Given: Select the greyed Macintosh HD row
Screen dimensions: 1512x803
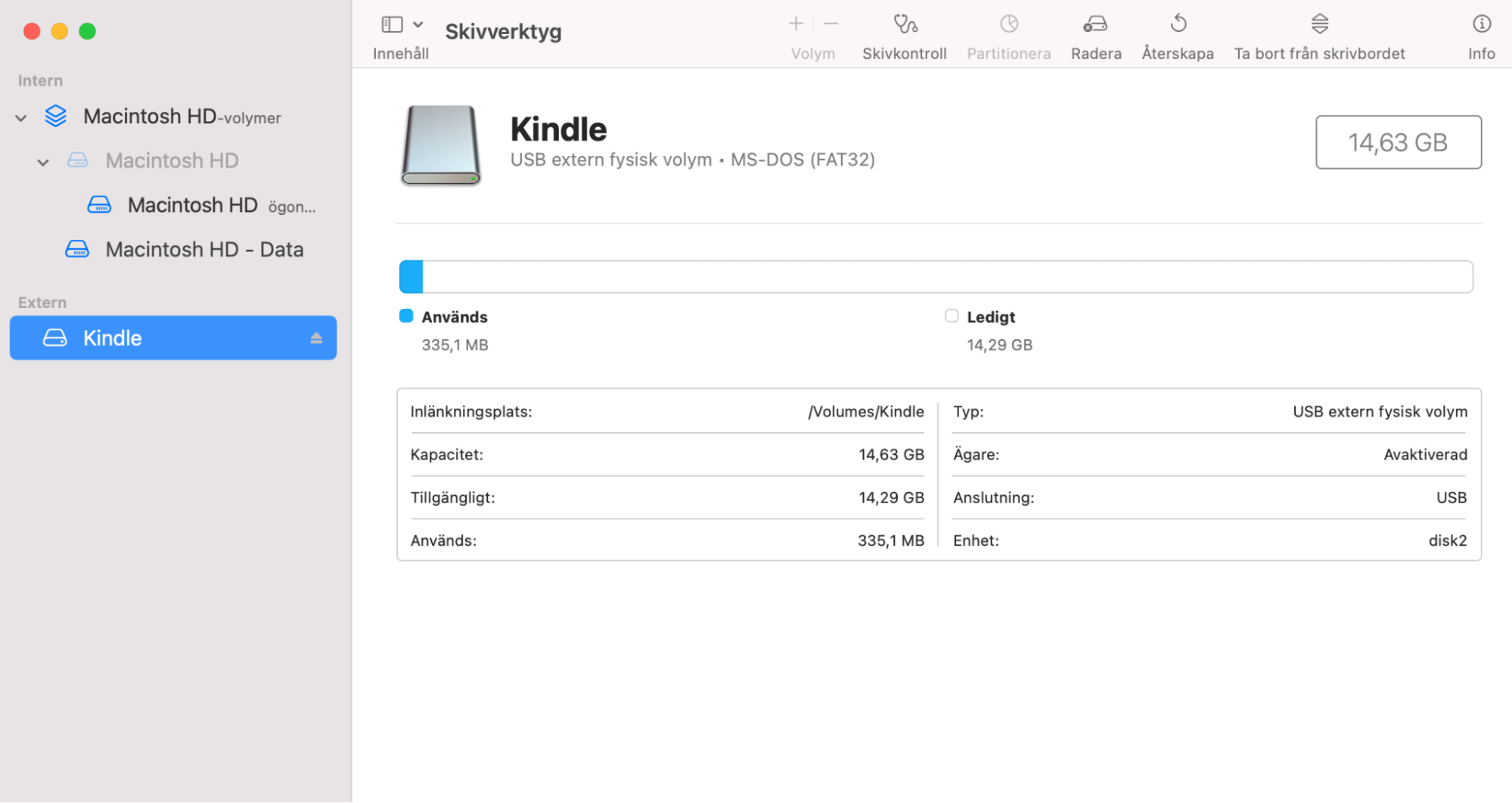Looking at the screenshot, I should [172, 160].
